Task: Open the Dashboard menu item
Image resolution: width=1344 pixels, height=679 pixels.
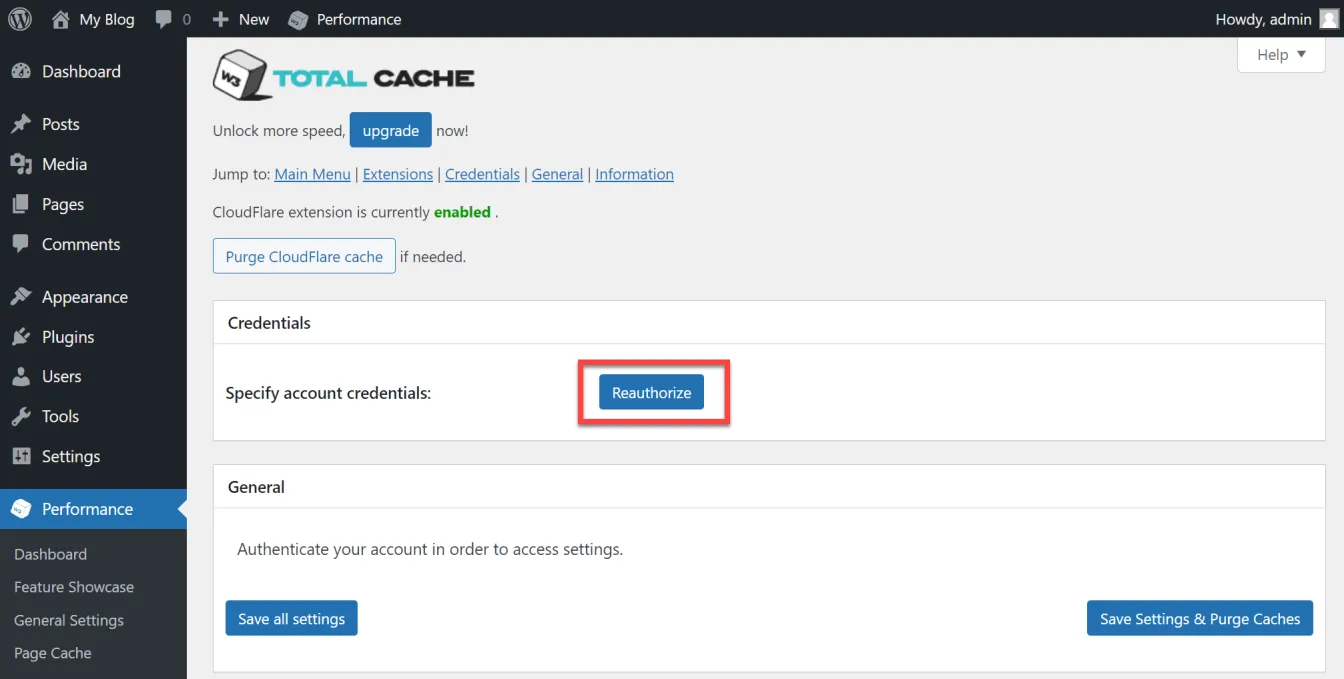Action: pyautogui.click(x=93, y=71)
